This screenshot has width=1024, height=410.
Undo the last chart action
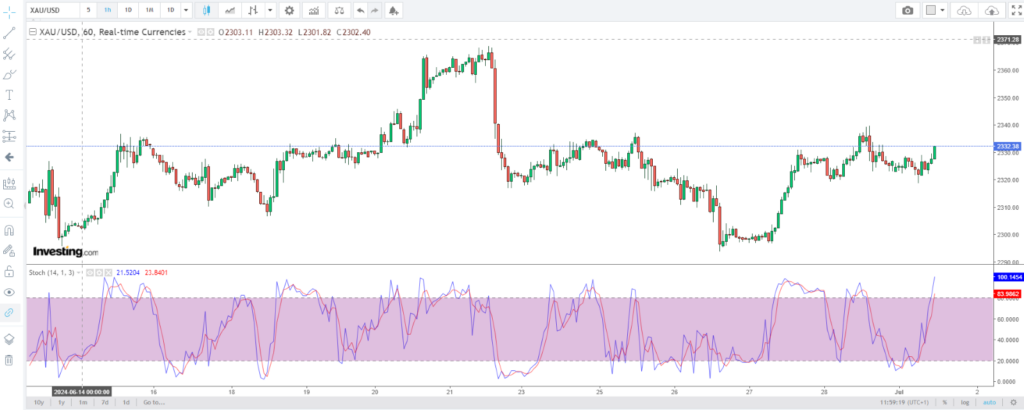(360, 10)
